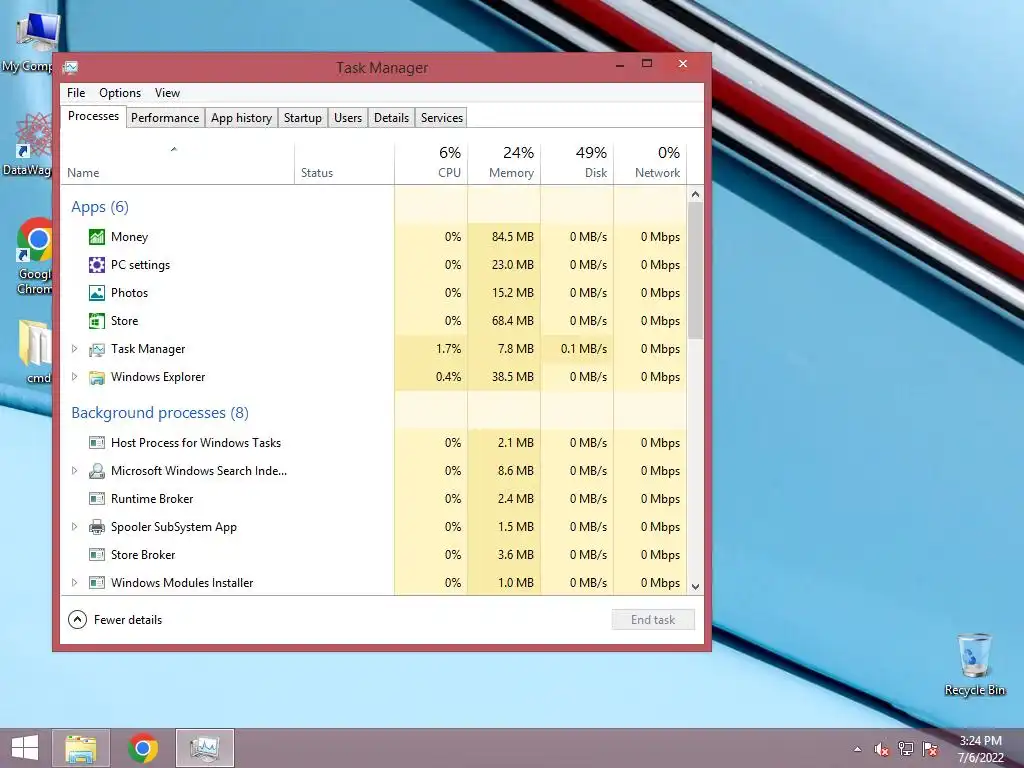Viewport: 1024px width, 768px height.
Task: Select the cmd folder on desktop
Action: pyautogui.click(x=35, y=351)
